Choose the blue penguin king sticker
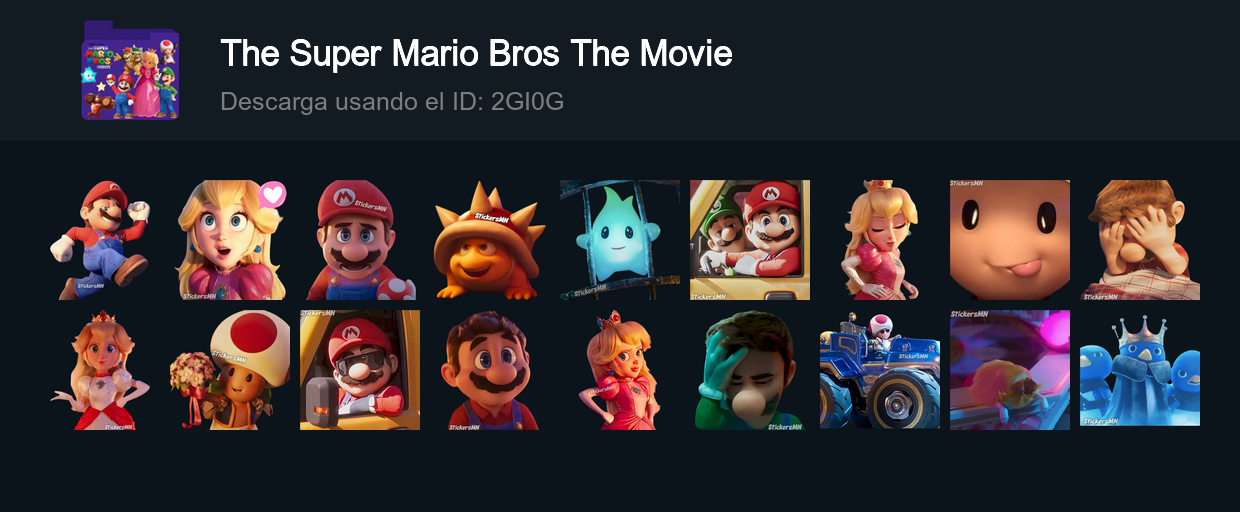1240x512 pixels. click(1140, 370)
